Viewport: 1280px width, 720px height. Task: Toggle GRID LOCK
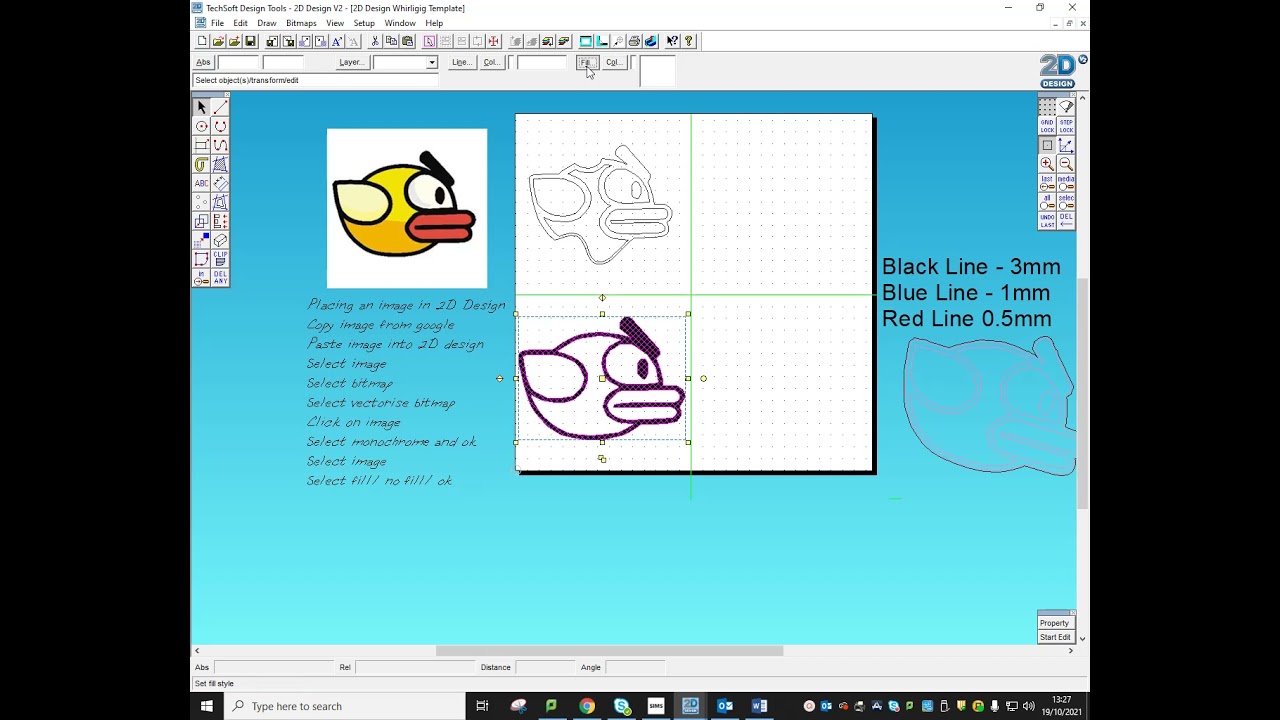(1047, 126)
